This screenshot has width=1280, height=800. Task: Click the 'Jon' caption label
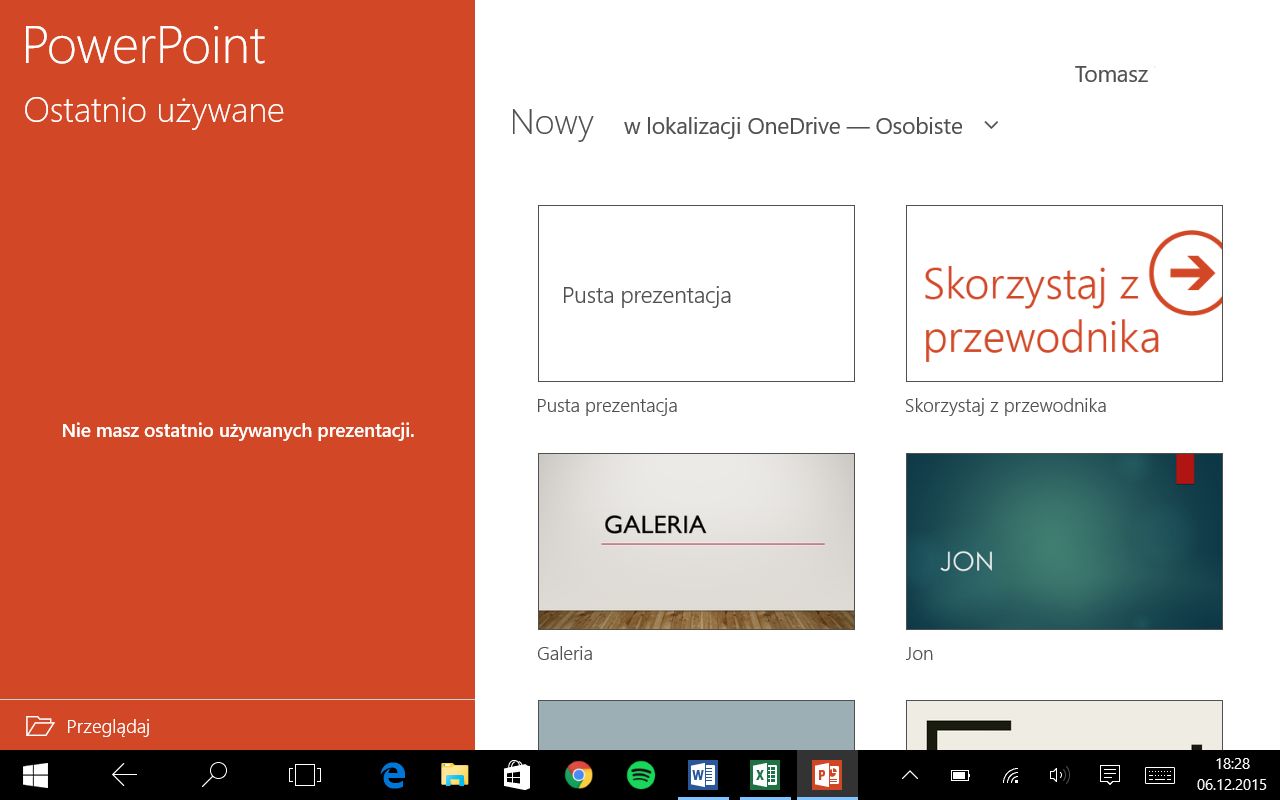click(919, 654)
